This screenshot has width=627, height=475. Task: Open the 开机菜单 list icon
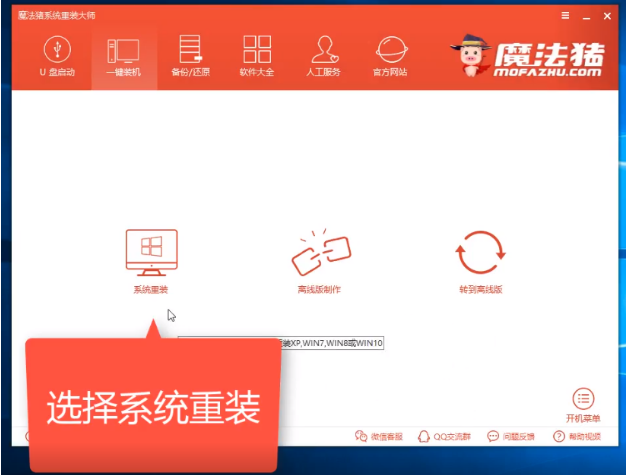click(x=583, y=398)
